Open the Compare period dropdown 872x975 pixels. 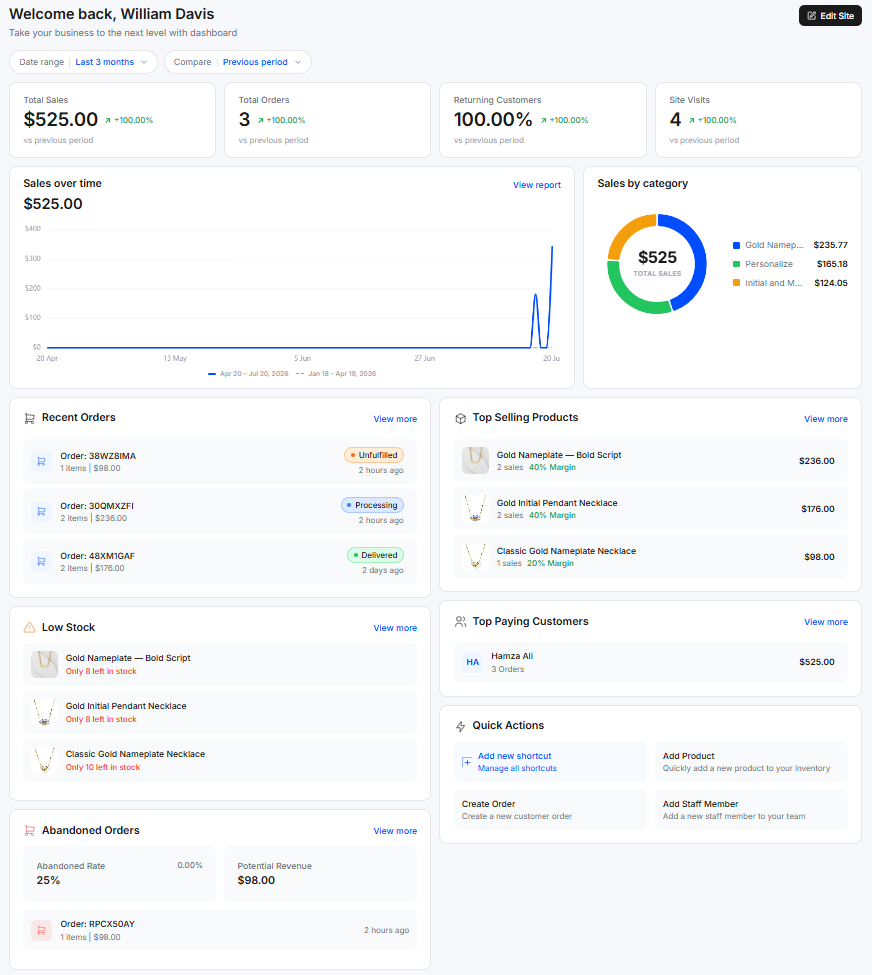pos(238,62)
